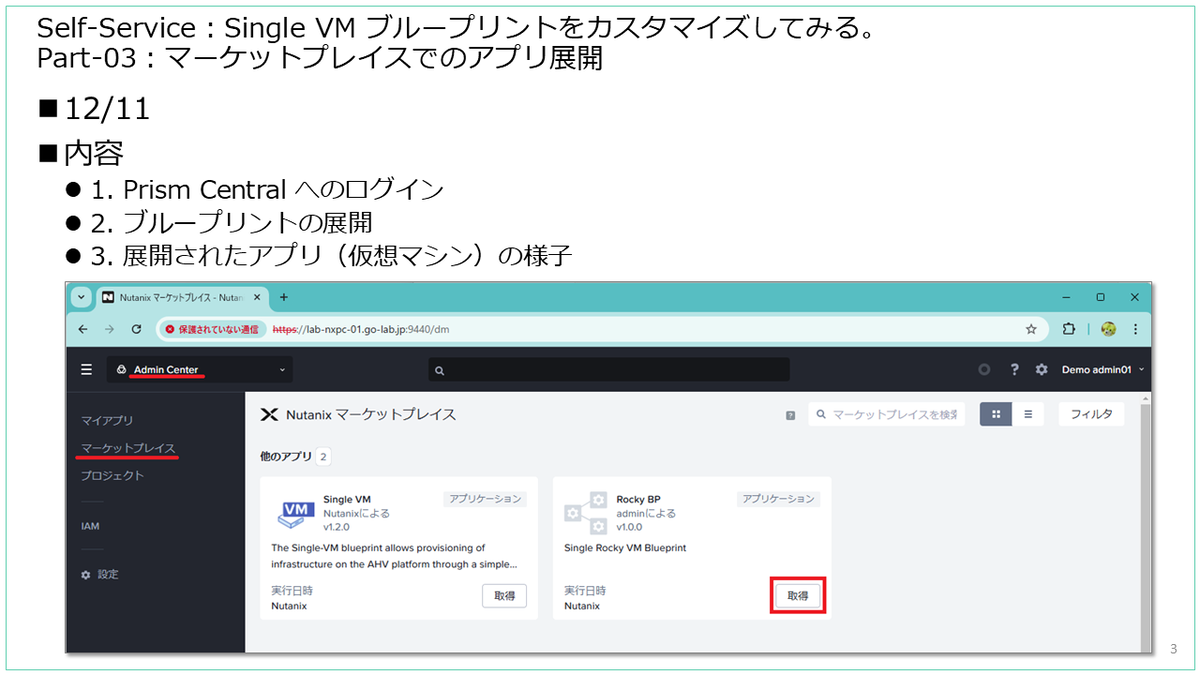Switch to list view
This screenshot has width=1200, height=675.
click(1028, 414)
